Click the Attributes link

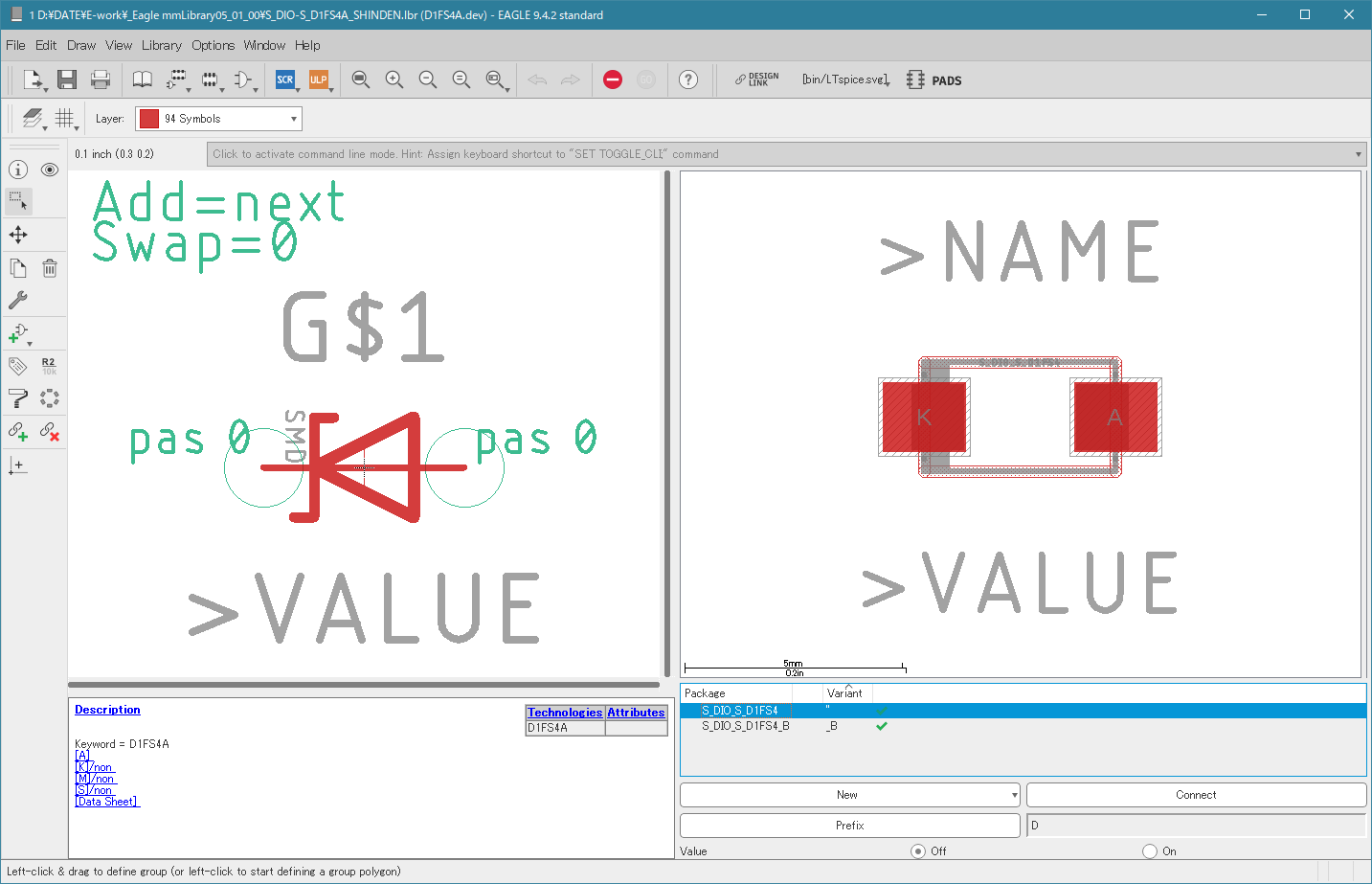point(636,713)
